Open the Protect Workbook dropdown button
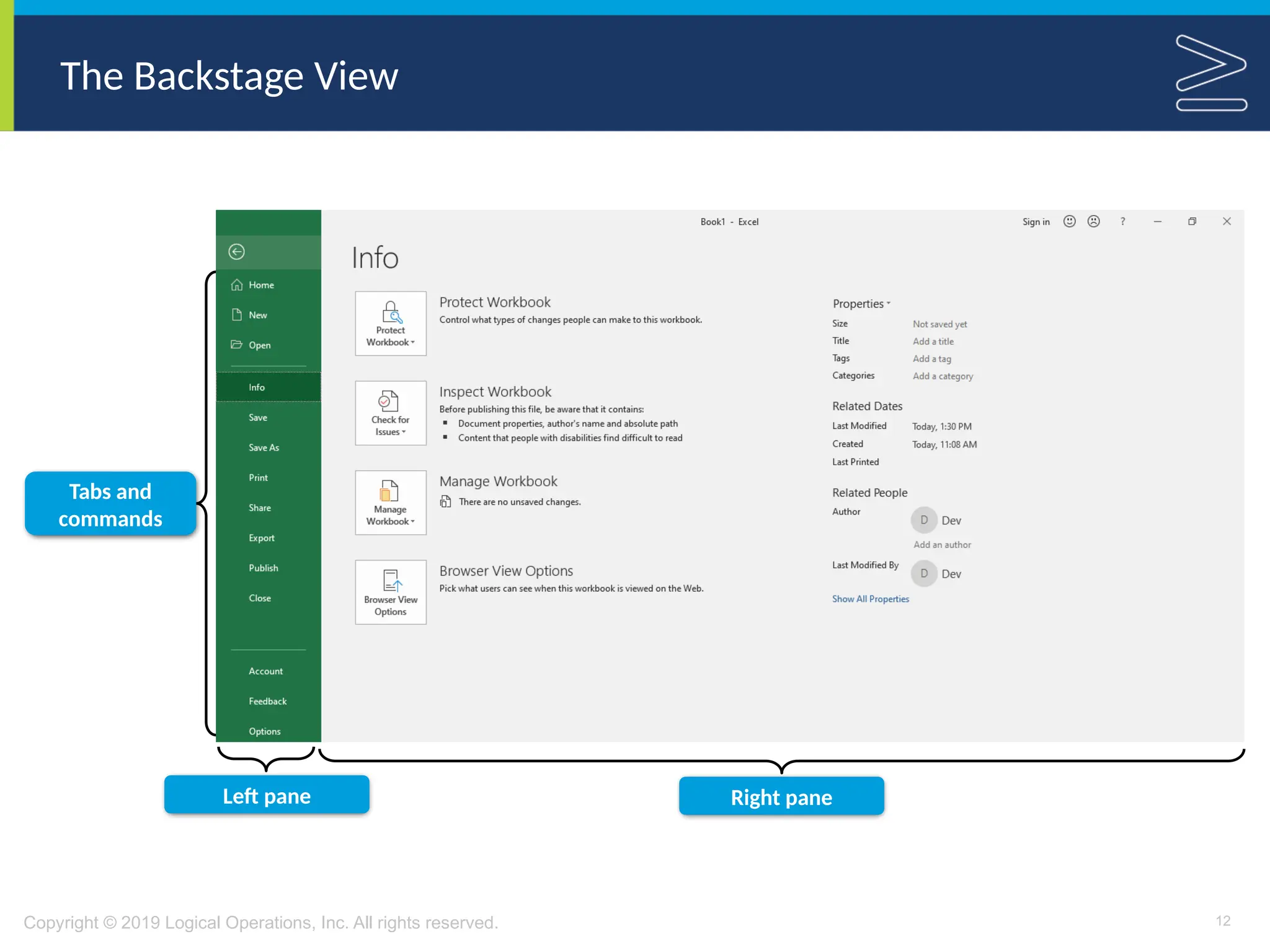 (391, 324)
